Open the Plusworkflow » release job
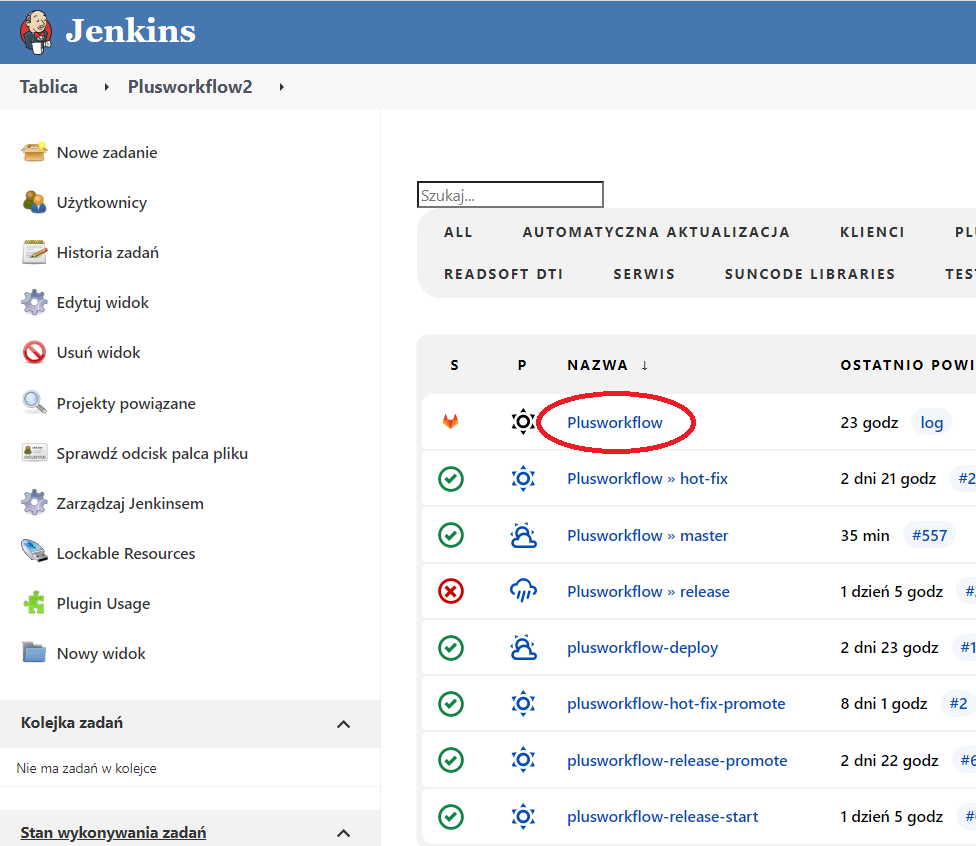 pos(648,591)
